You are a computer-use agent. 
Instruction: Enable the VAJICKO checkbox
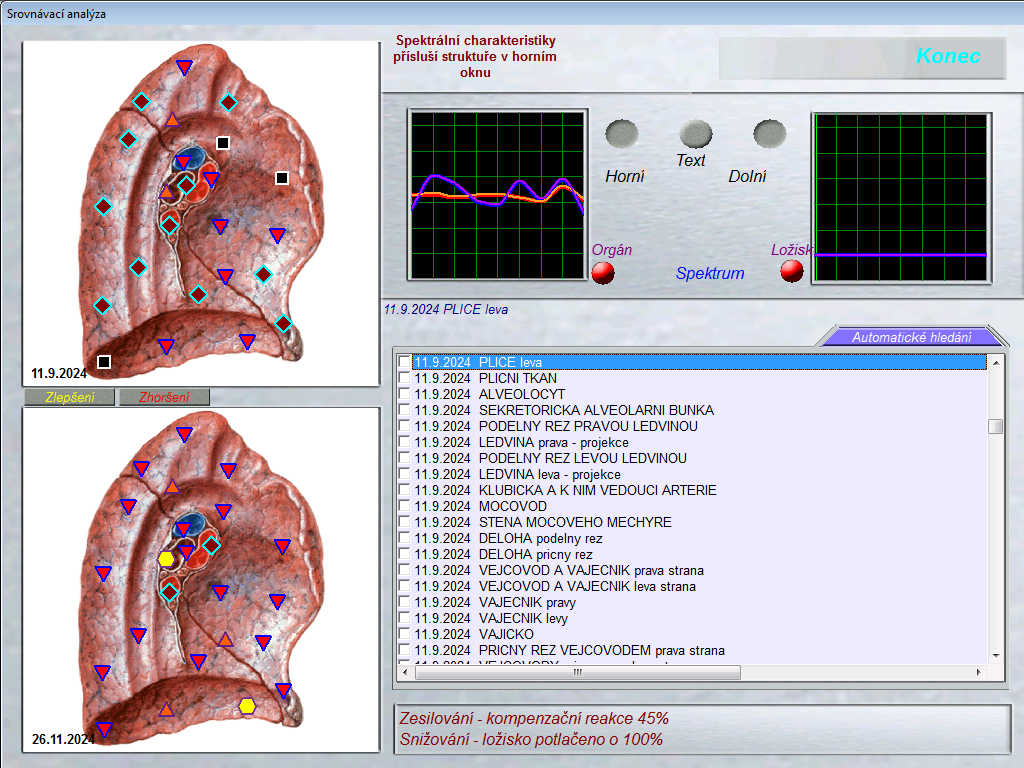pos(404,634)
